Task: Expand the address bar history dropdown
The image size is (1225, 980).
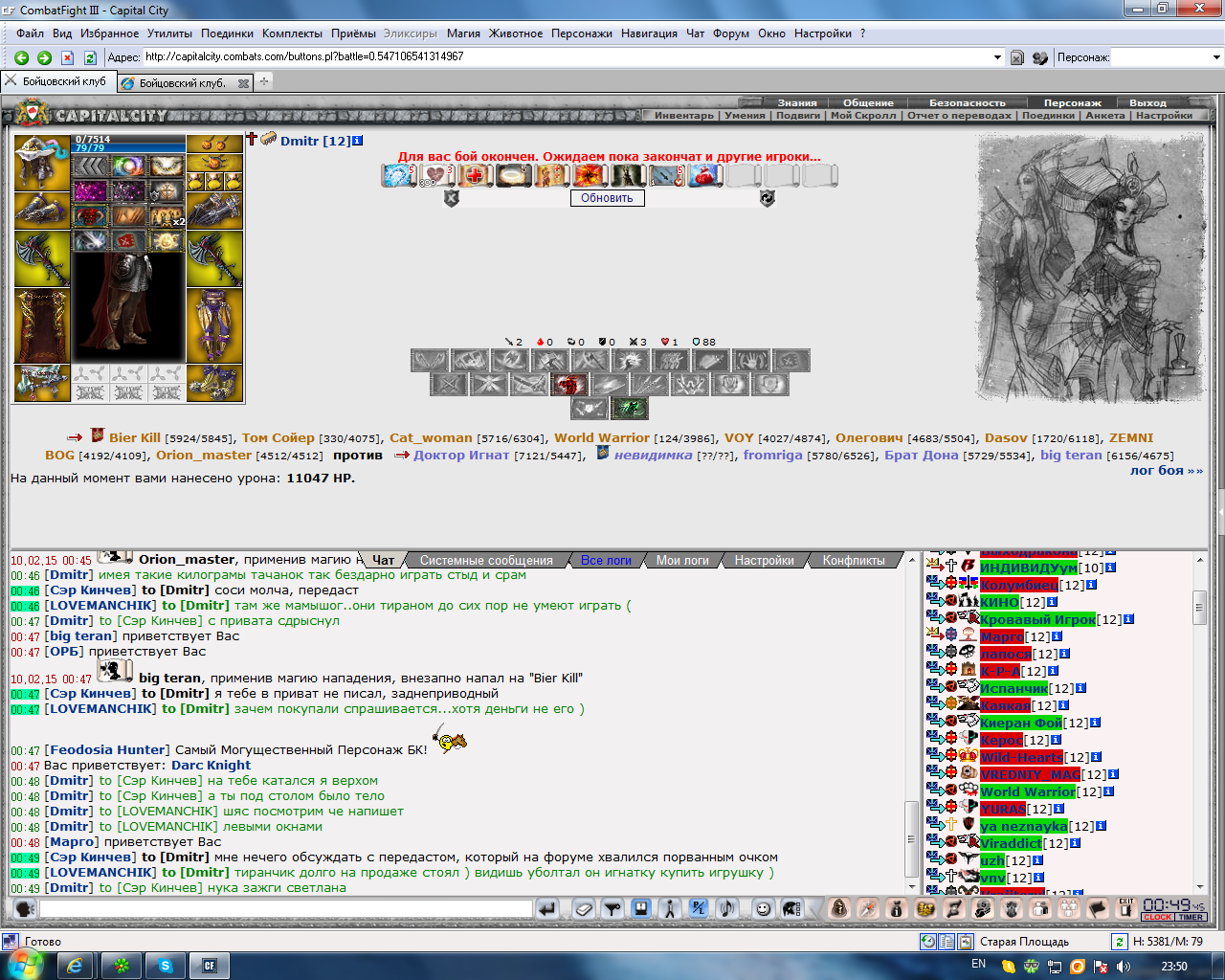Action: [x=997, y=57]
